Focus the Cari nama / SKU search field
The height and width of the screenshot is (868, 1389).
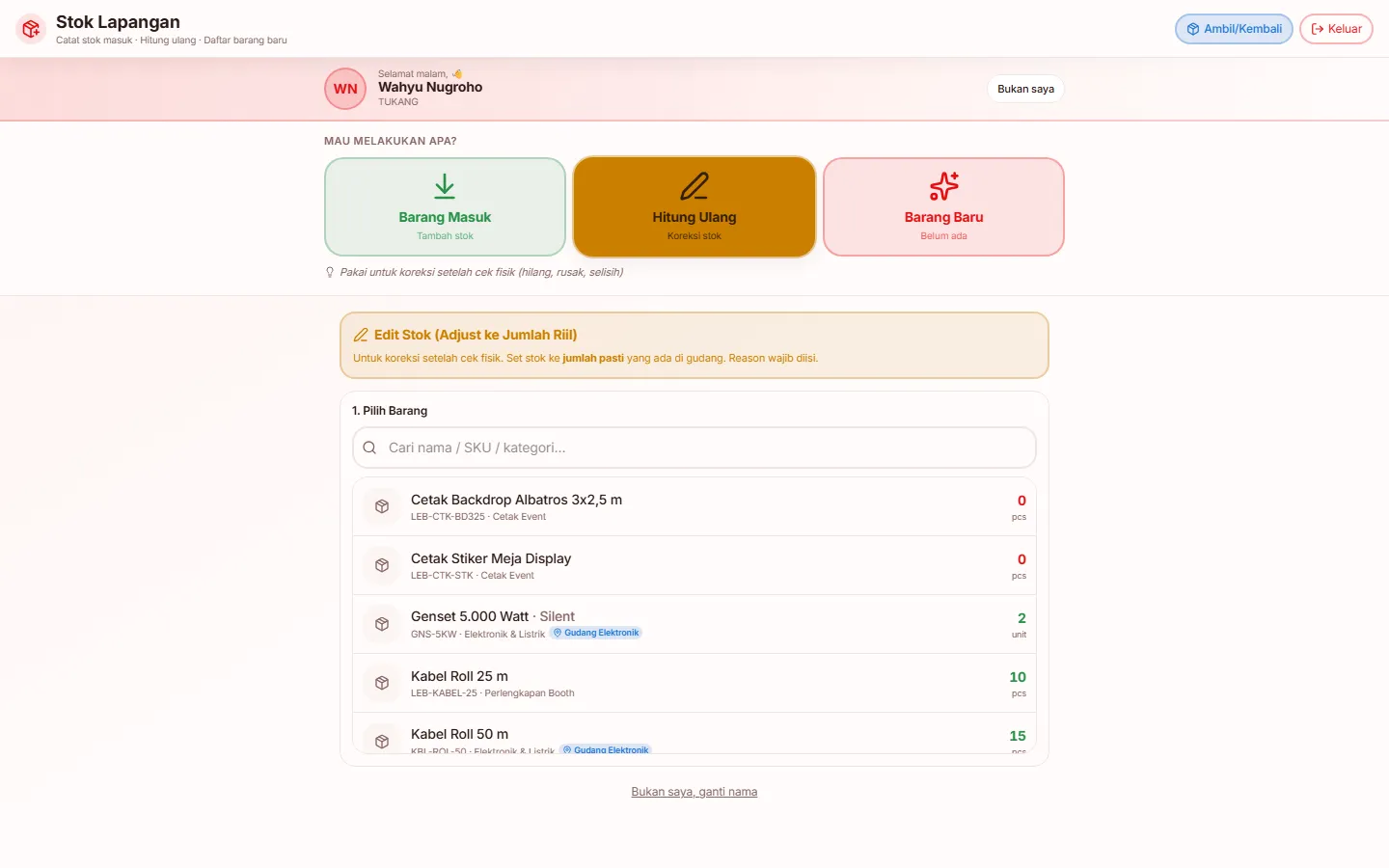coord(694,448)
